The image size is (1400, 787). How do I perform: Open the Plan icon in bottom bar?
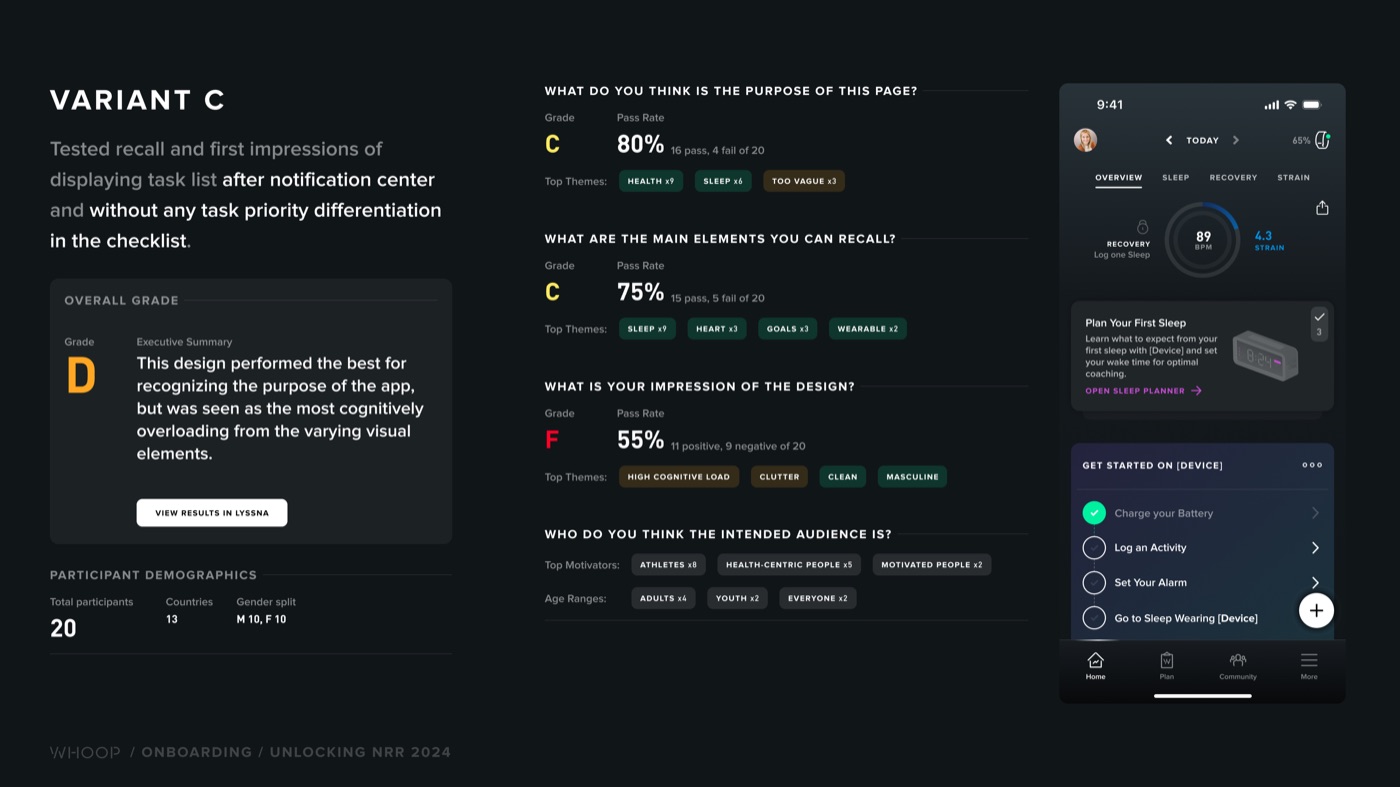[x=1166, y=660]
